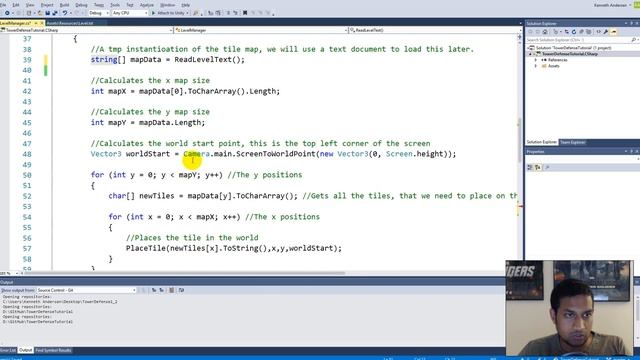Screen dimensions: 640x360
Task: Open the Tools menu
Action: 115,5
